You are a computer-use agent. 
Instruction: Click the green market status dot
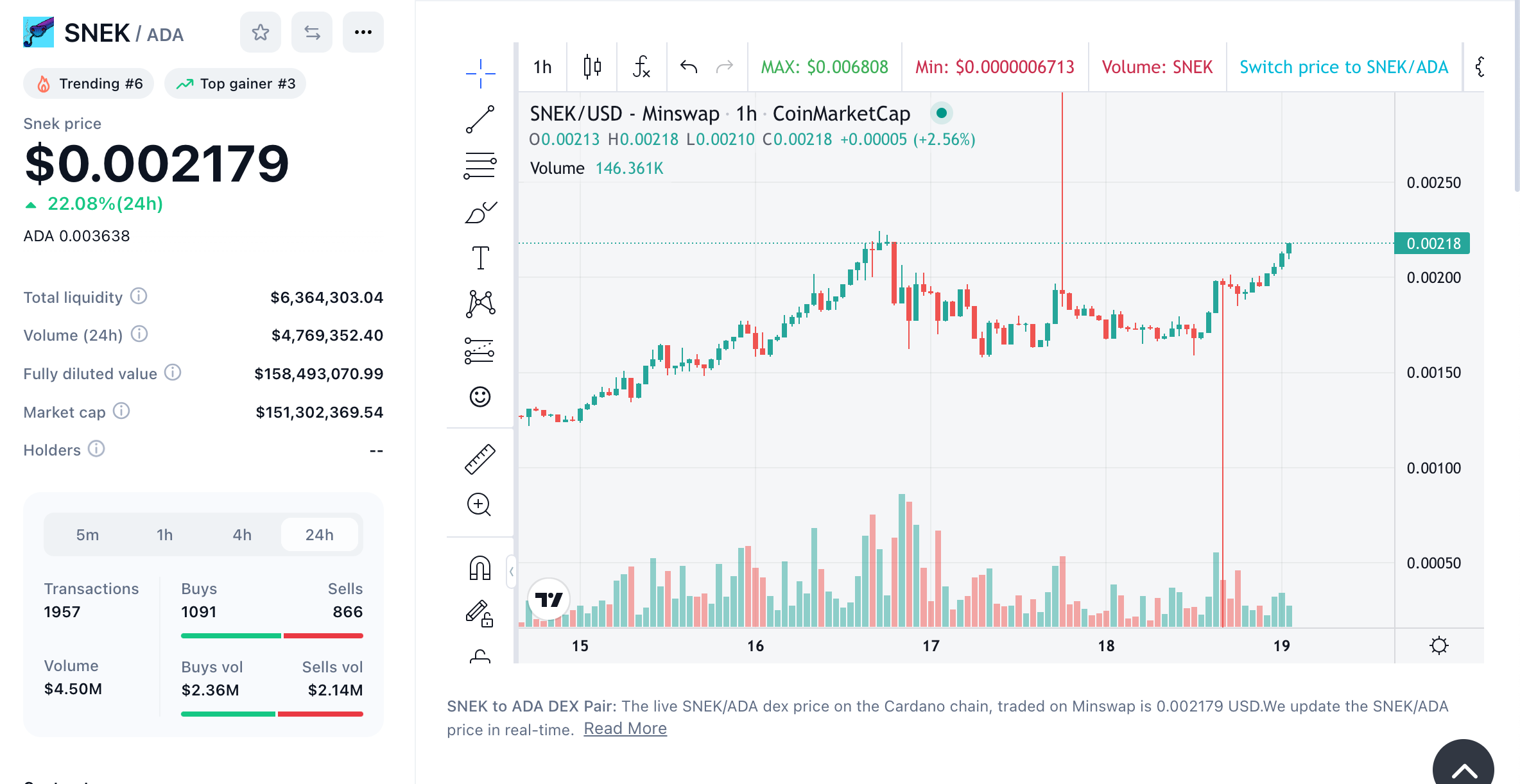941,113
